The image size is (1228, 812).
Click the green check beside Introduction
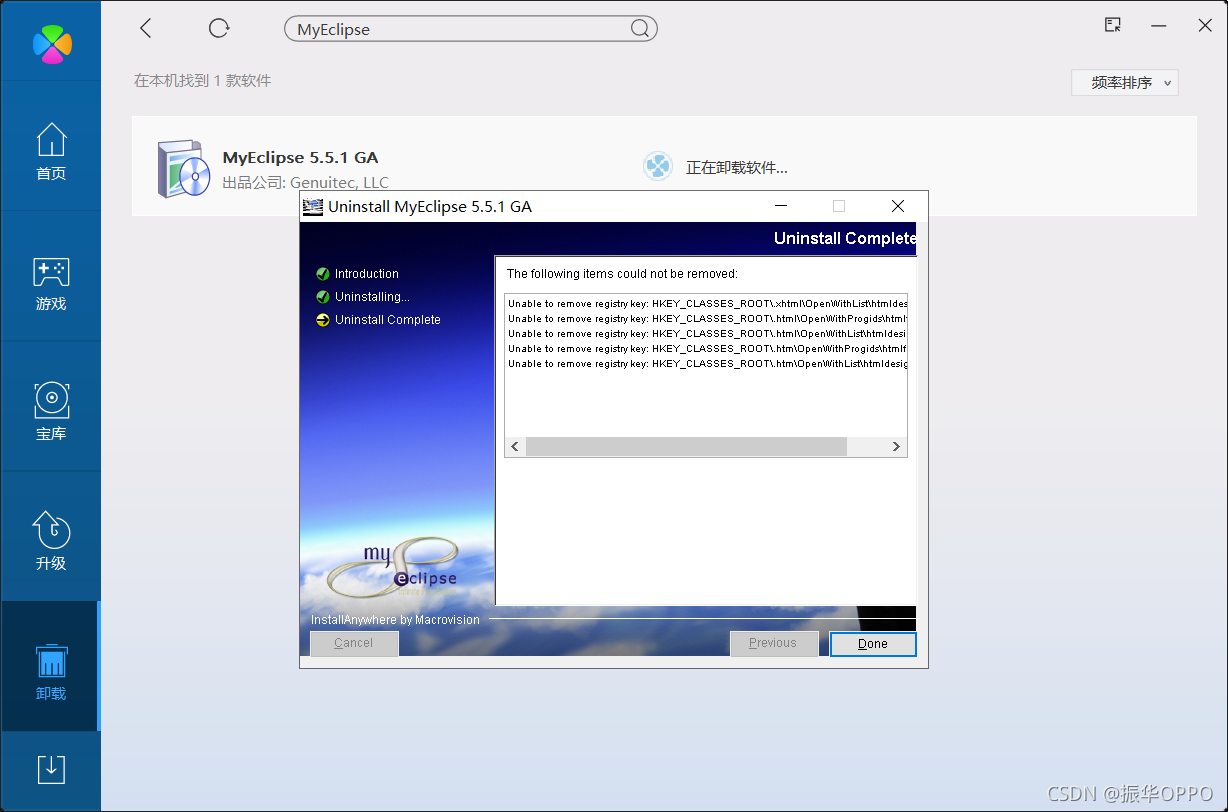tap(323, 274)
